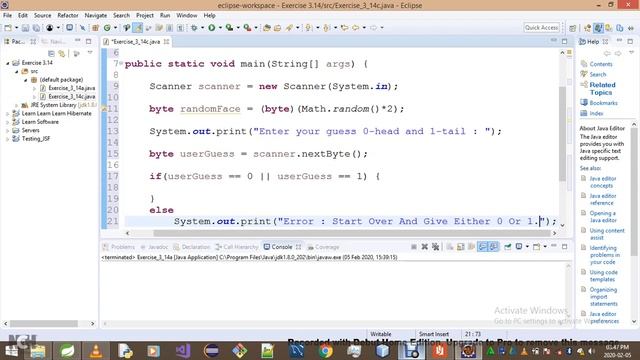Click the Back navigation arrow in toolbar

pos(356,28)
